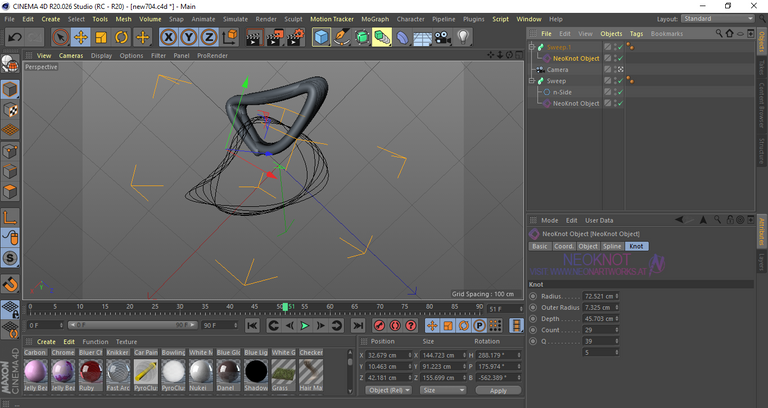Click the Make Editable icon

[x=10, y=64]
